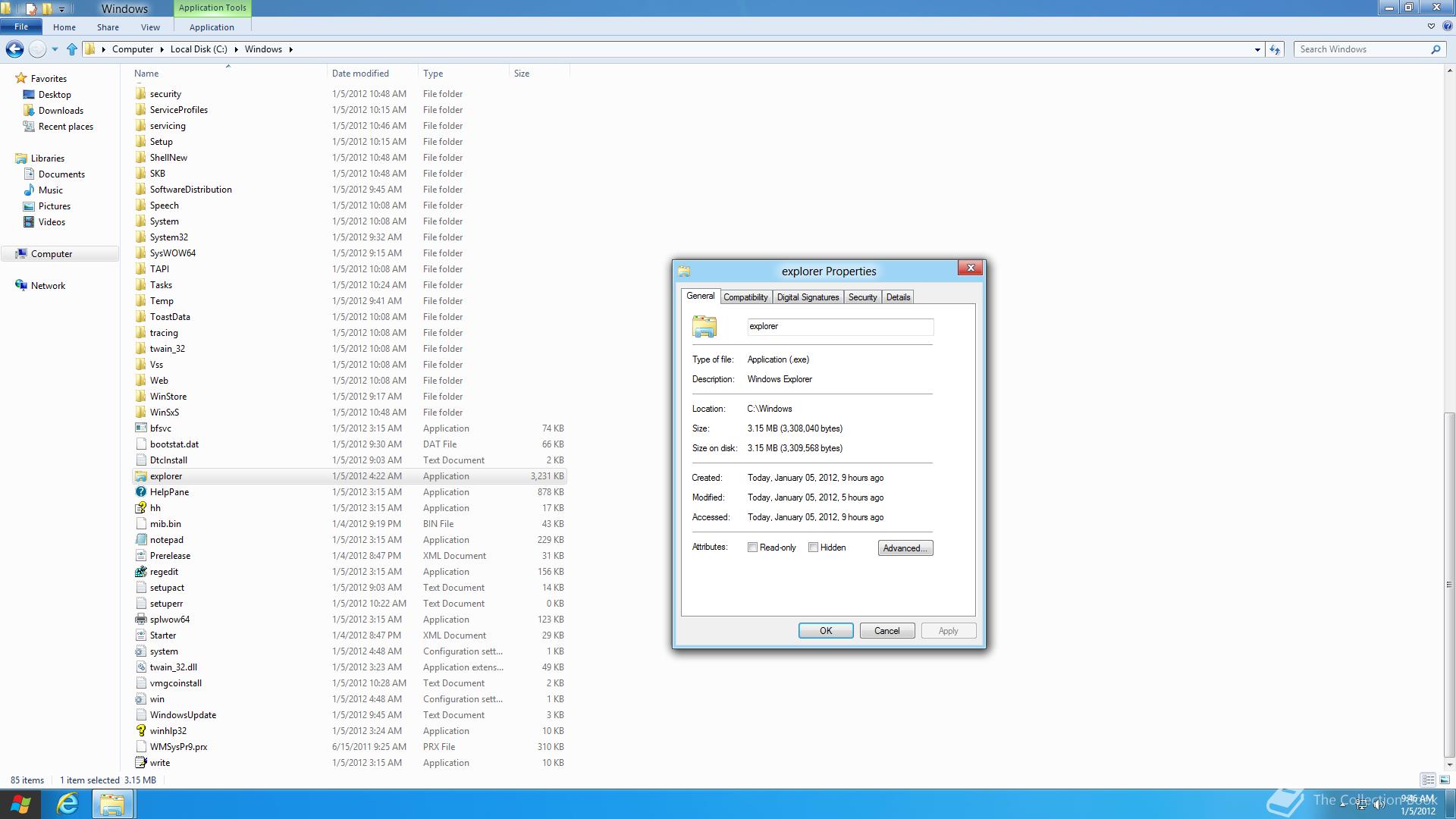Click the Advanced... attributes button
This screenshot has width=1456, height=819.
(x=905, y=548)
